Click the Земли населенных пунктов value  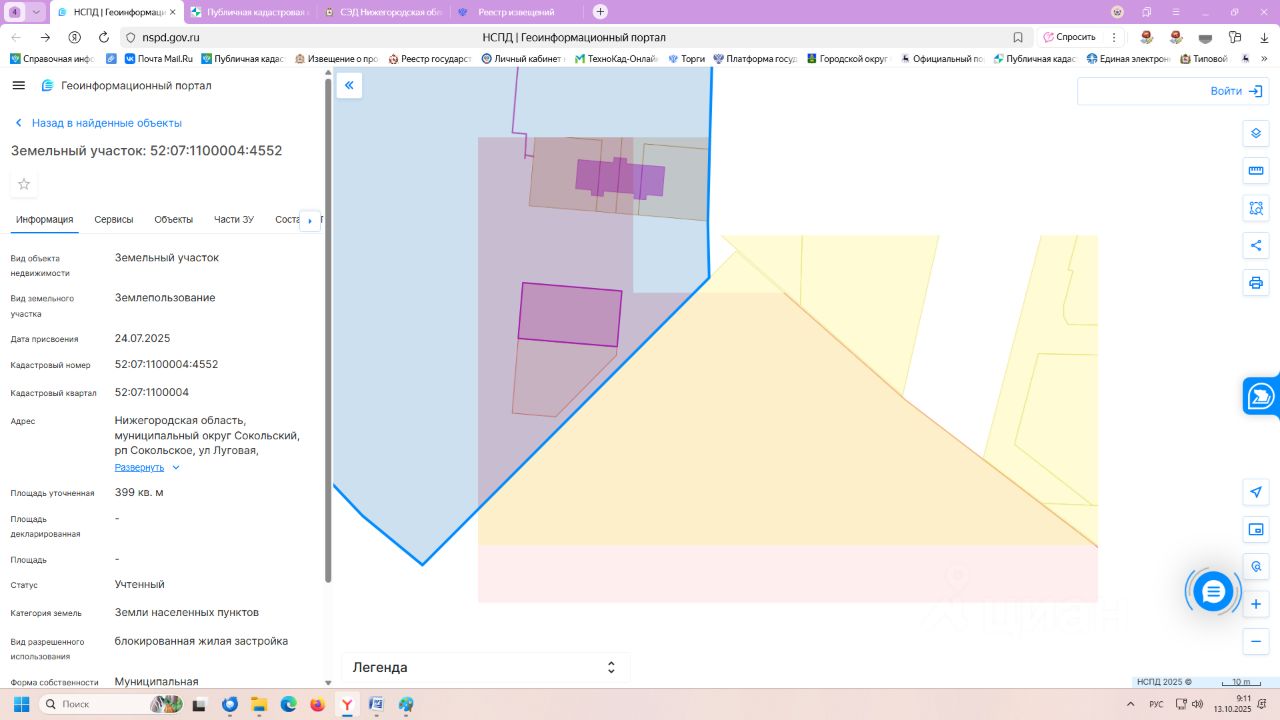[x=187, y=612]
